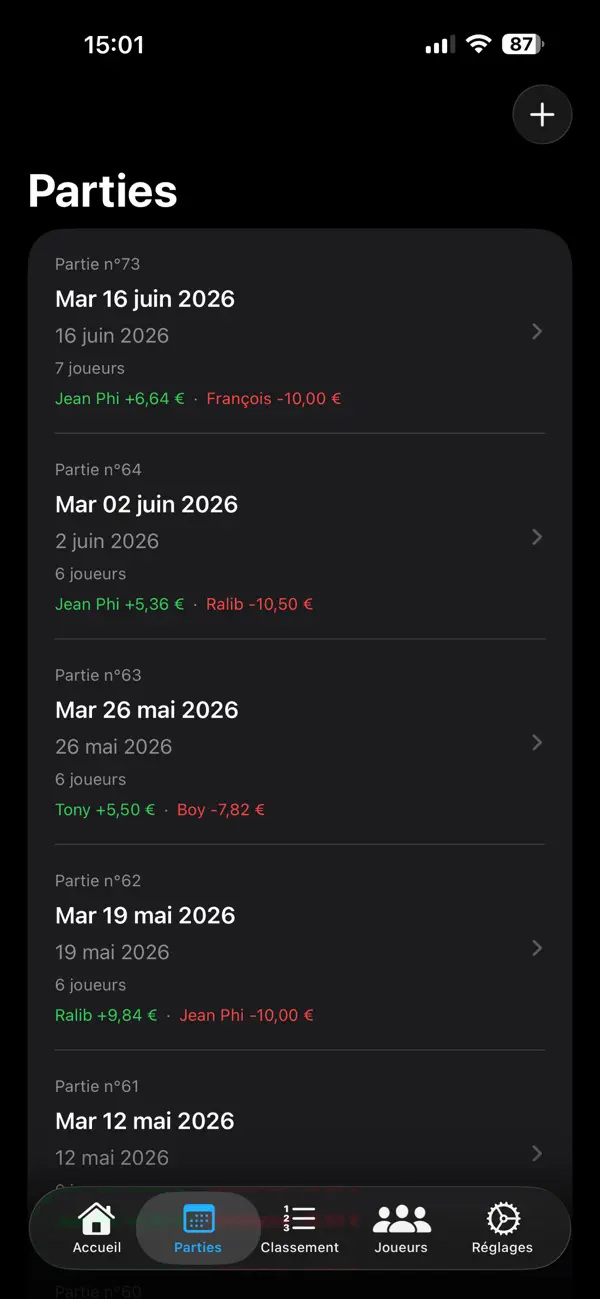600x1299 pixels.
Task: Expand chevron for Mar 19 mai 2026
Action: coord(537,948)
